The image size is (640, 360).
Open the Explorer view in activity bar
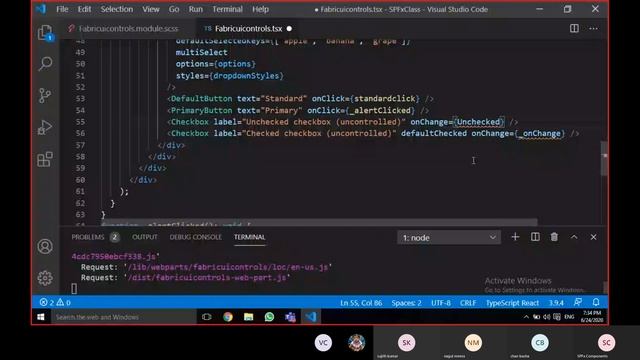coord(45,33)
